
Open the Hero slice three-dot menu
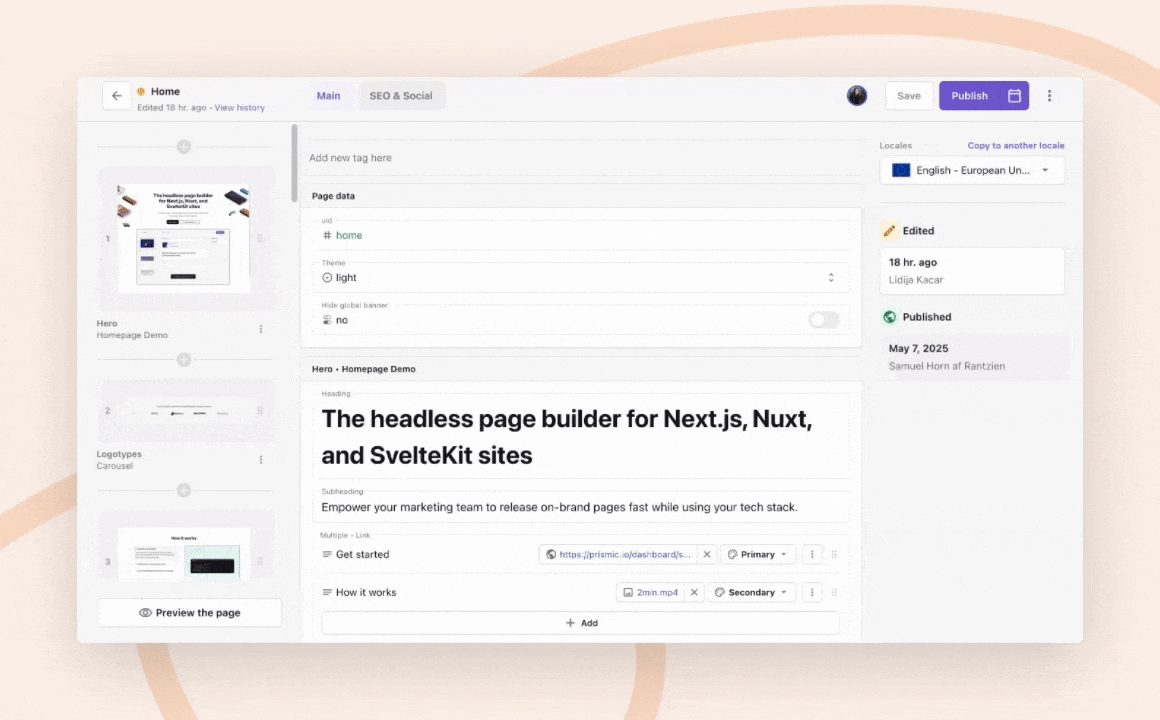click(x=261, y=329)
